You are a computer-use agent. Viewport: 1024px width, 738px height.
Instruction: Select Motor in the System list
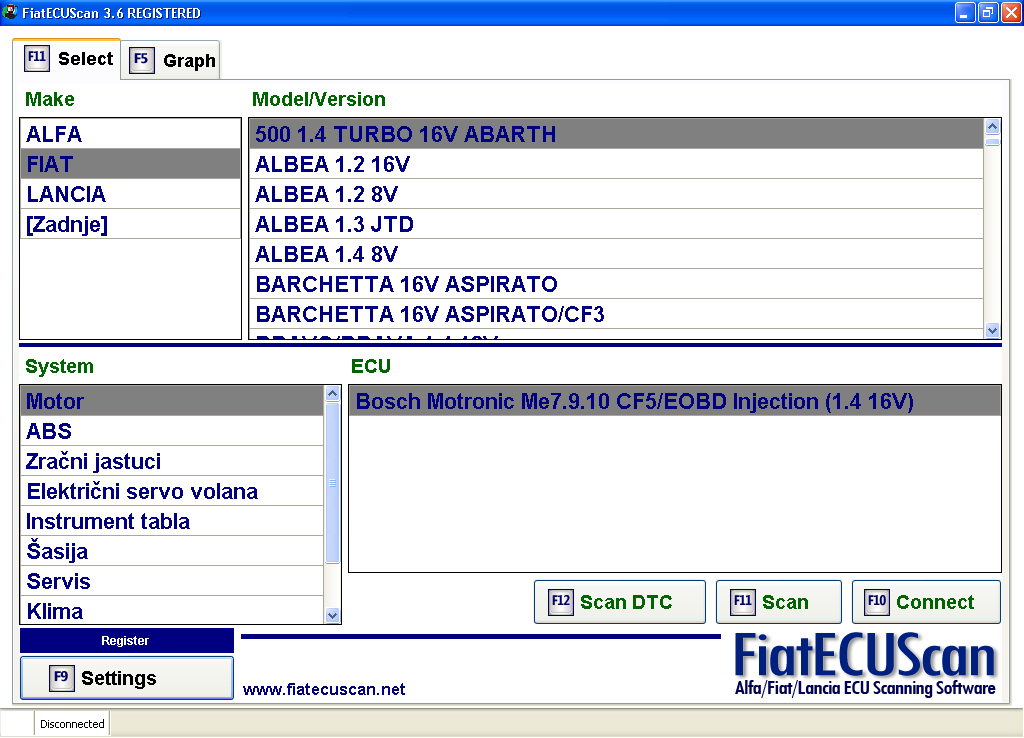point(172,401)
